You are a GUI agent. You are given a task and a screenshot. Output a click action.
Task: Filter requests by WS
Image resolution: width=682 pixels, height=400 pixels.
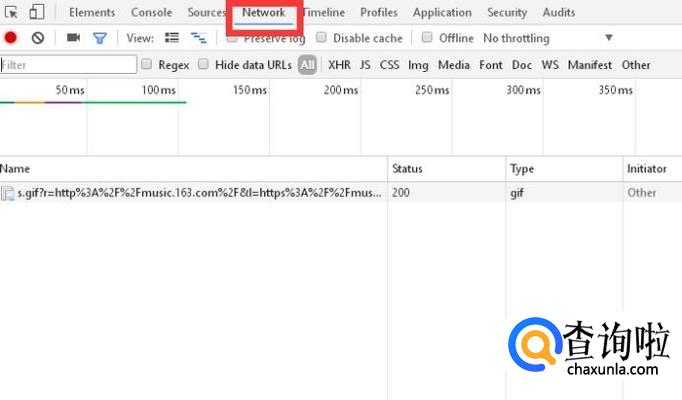coord(550,65)
